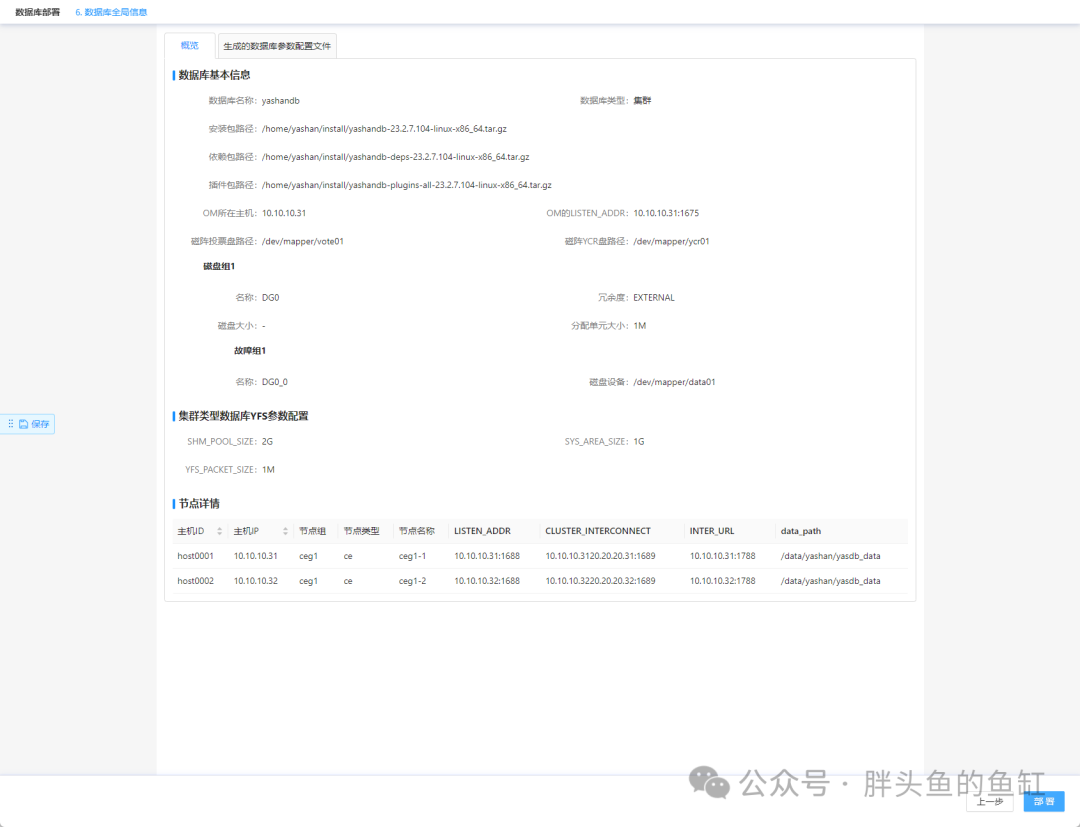This screenshot has width=1080, height=827.
Task: Select the /dev/mapper/ycr01 path value
Action: click(671, 242)
